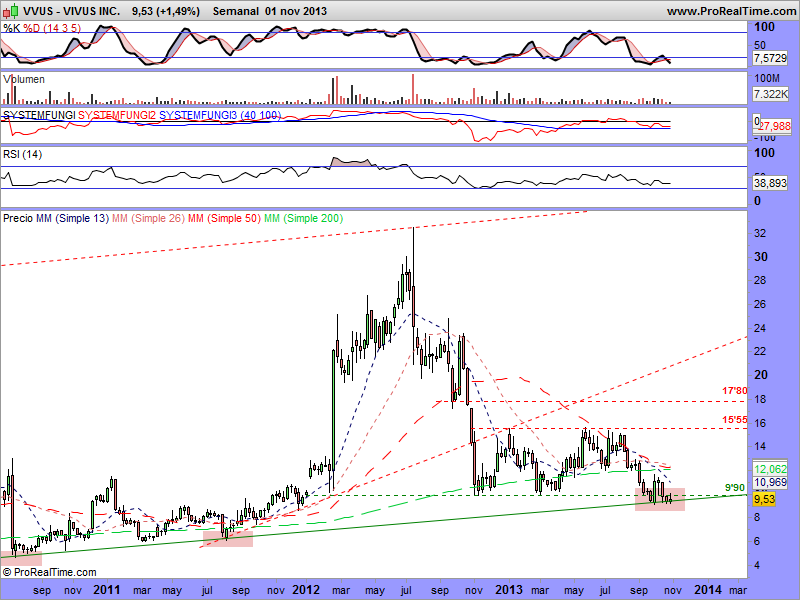800x600 pixels.
Task: Click the %D (14 3 5) indicator label
Action: [52, 28]
